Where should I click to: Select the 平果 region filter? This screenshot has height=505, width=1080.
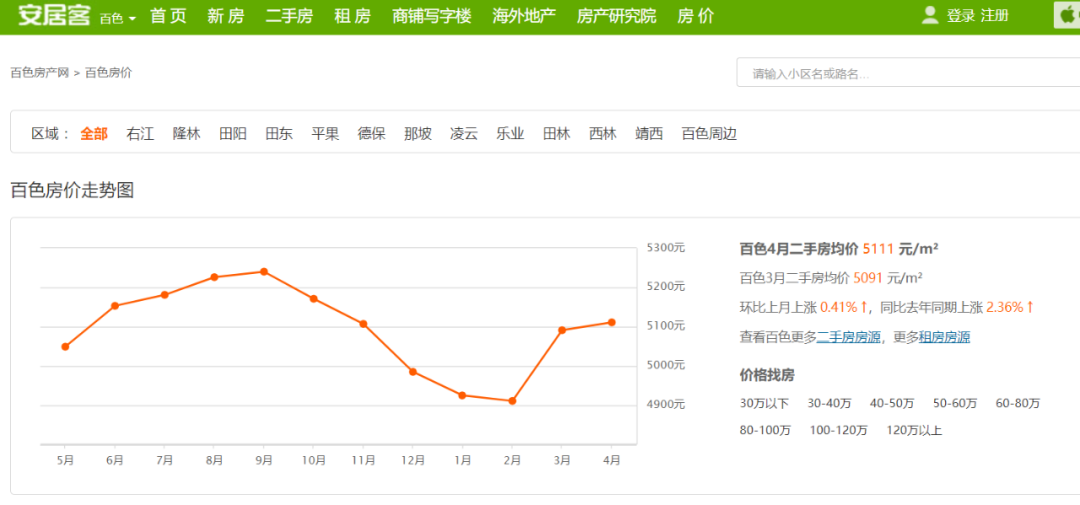[x=325, y=134]
